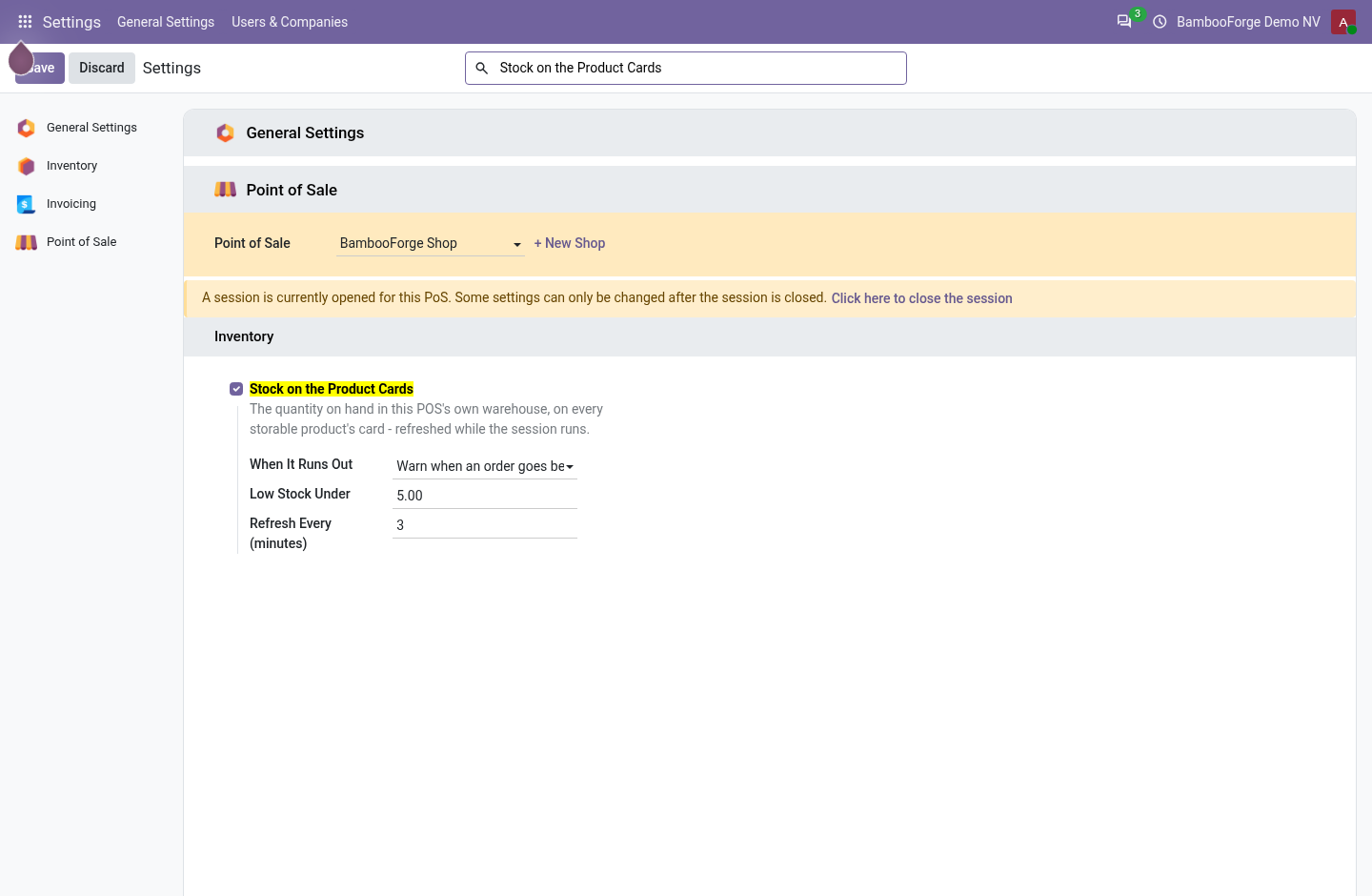The image size is (1372, 896).
Task: Open the Point of Sale shop dropdown
Action: (431, 244)
